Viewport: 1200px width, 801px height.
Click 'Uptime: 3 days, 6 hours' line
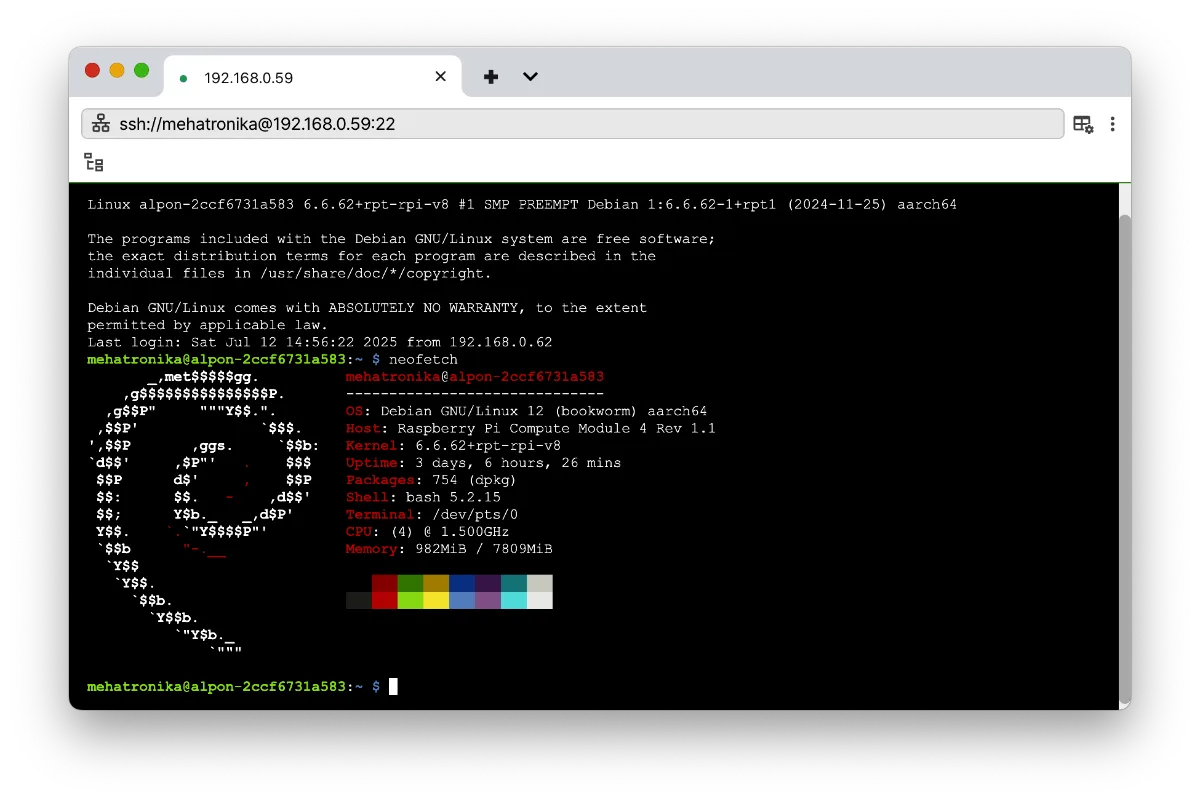click(x=483, y=463)
